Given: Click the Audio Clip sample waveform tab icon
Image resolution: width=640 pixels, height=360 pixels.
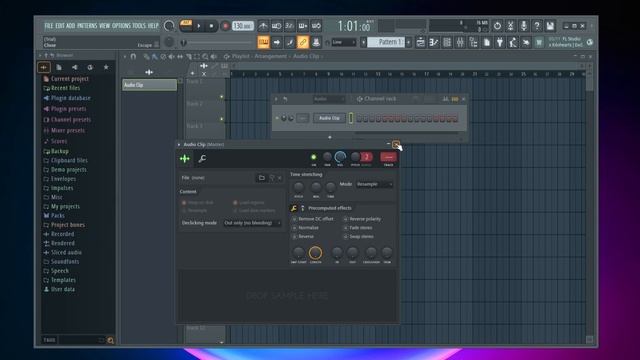Looking at the screenshot, I should (x=185, y=159).
